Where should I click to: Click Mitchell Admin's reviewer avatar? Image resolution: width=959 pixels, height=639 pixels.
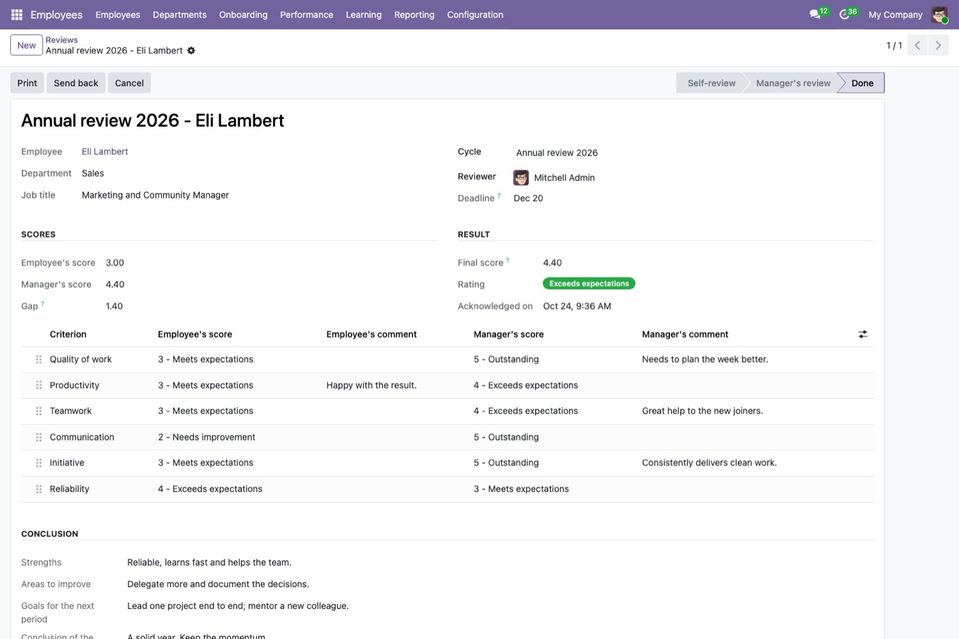(520, 177)
